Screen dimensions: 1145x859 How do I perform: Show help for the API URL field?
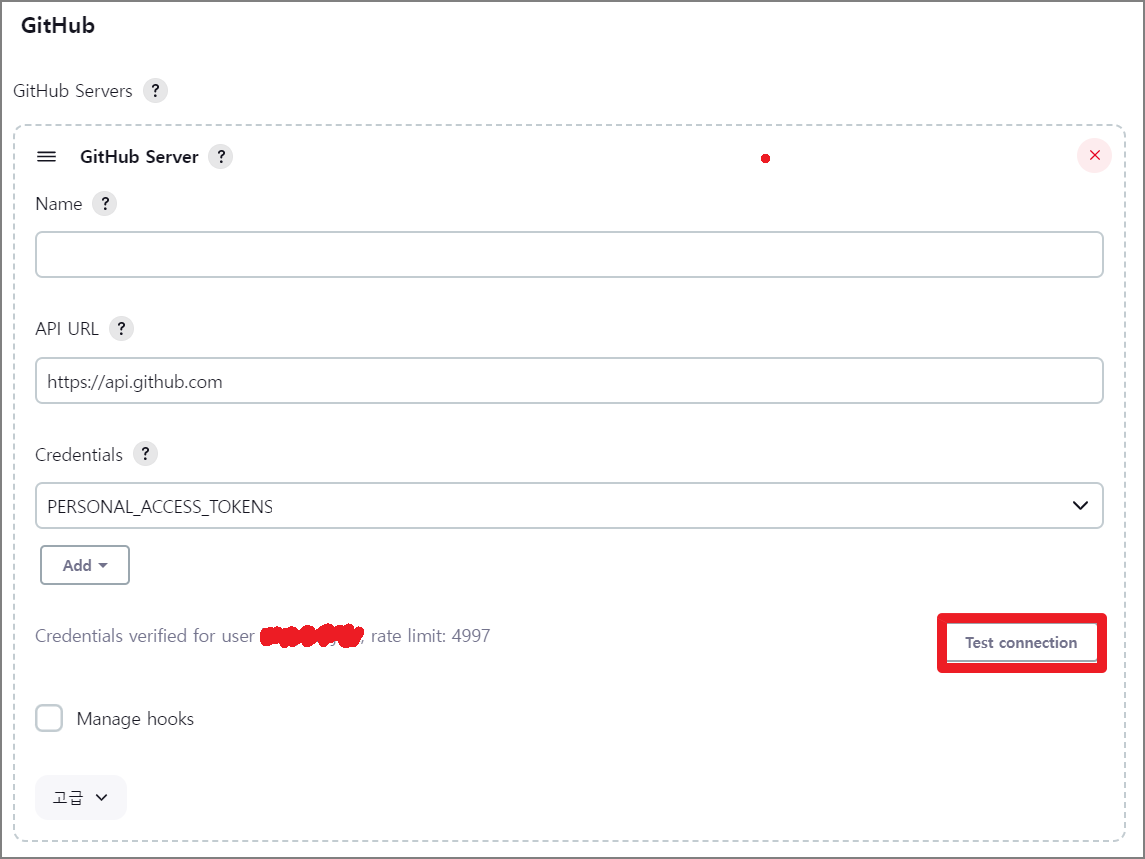121,329
